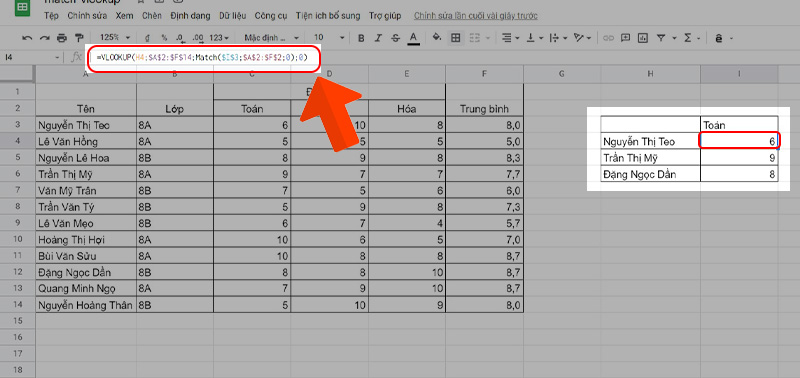Toggle the filter button
Viewport: 800px width, 378px height.
click(661, 38)
